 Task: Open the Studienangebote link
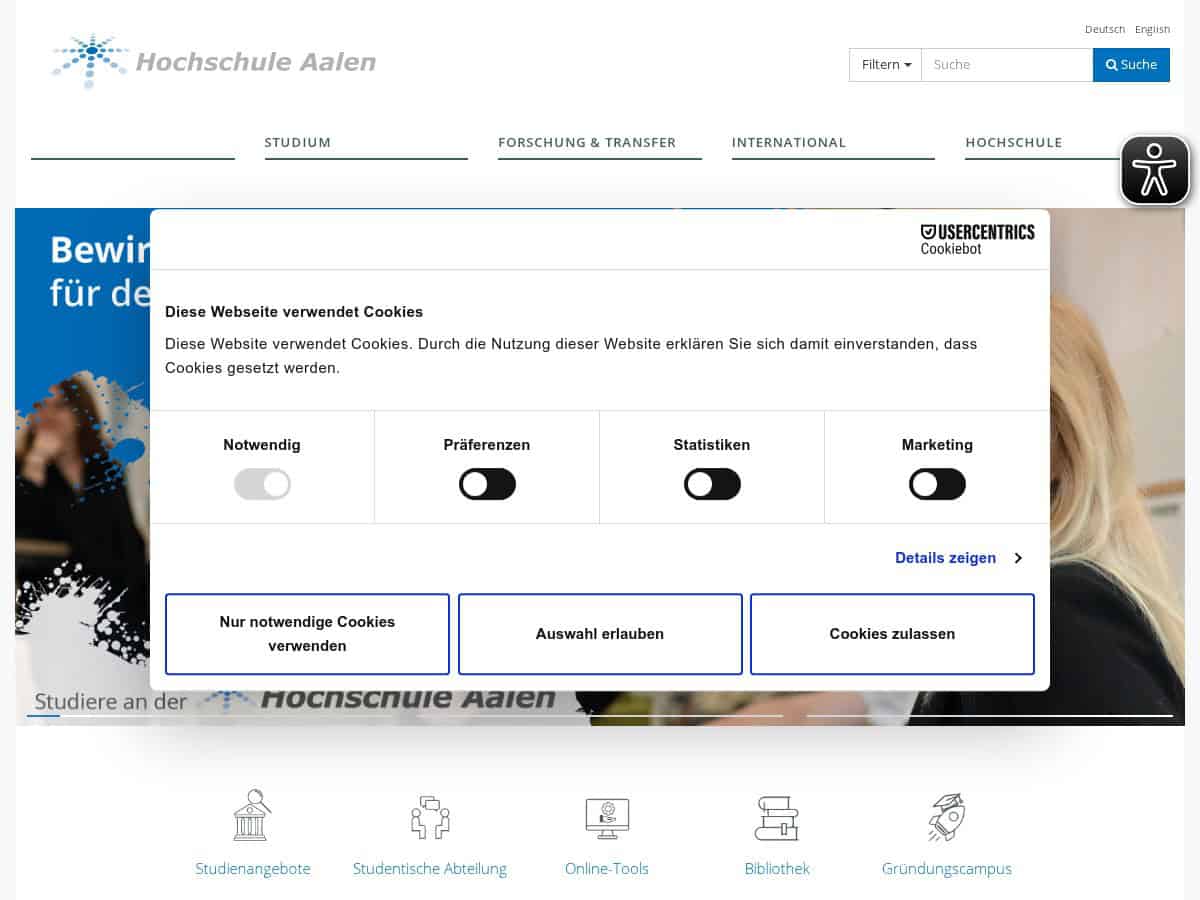tap(253, 869)
